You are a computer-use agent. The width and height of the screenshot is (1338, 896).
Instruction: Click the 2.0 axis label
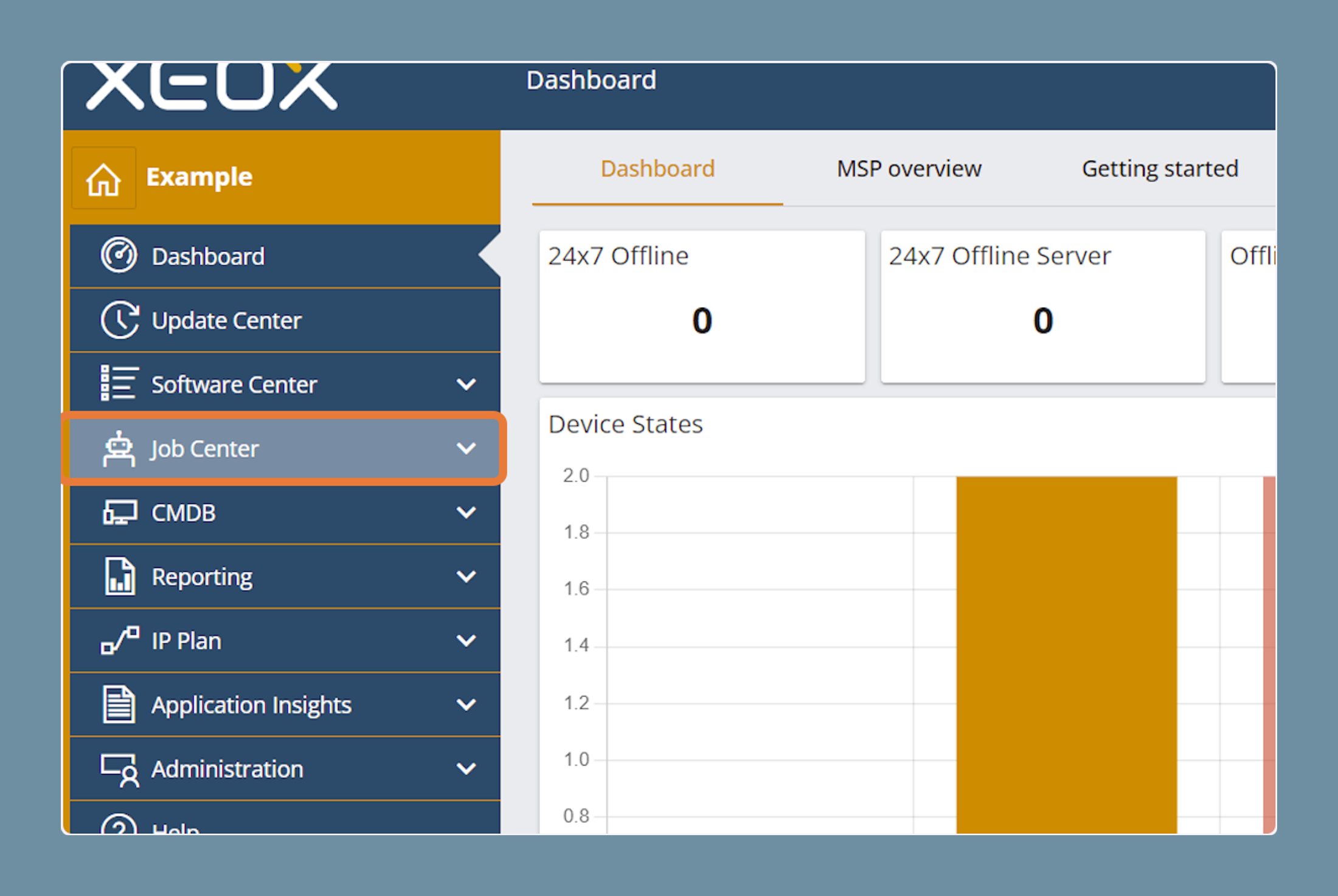(576, 475)
